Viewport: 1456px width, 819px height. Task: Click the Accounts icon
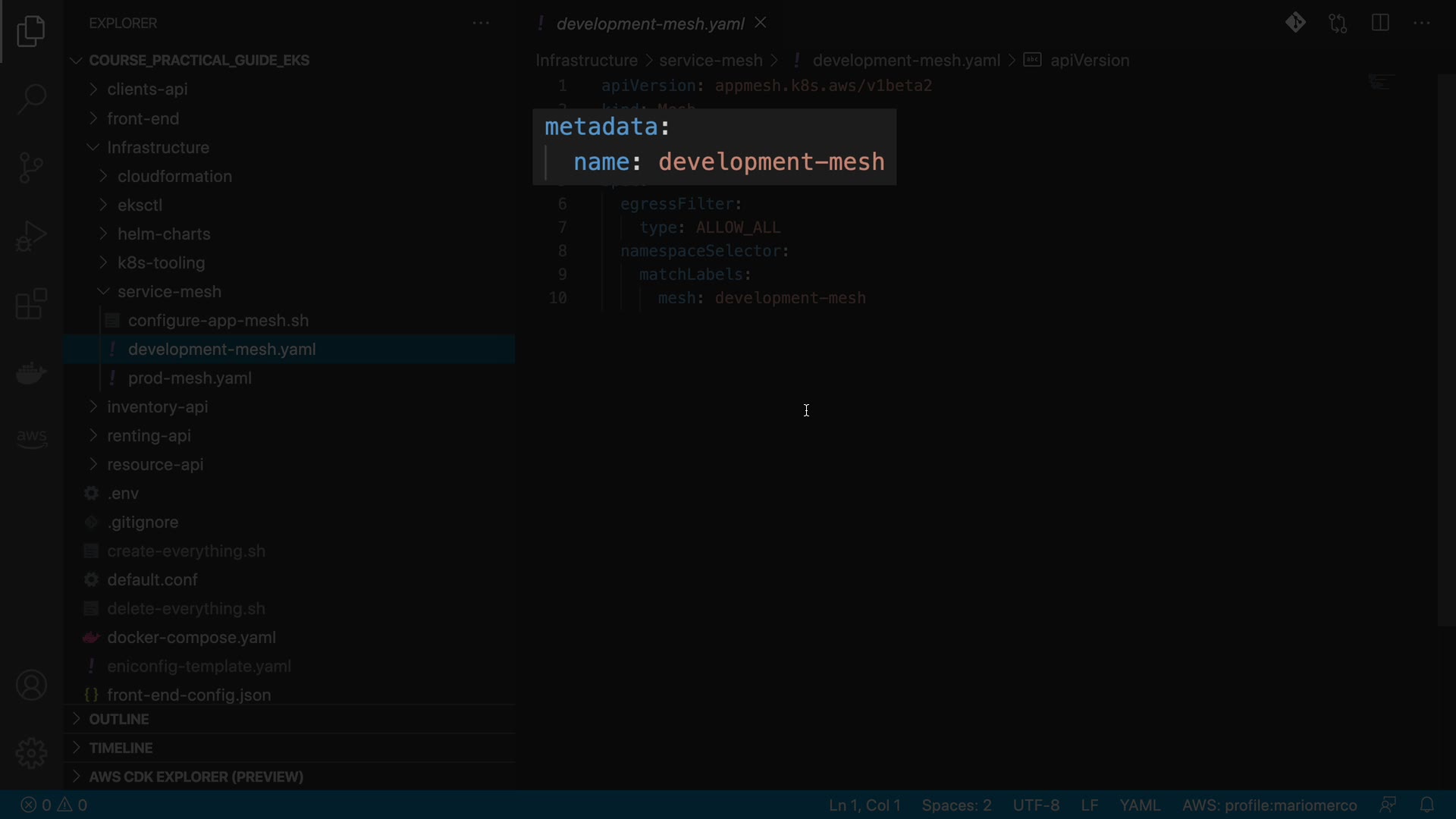pyautogui.click(x=31, y=686)
